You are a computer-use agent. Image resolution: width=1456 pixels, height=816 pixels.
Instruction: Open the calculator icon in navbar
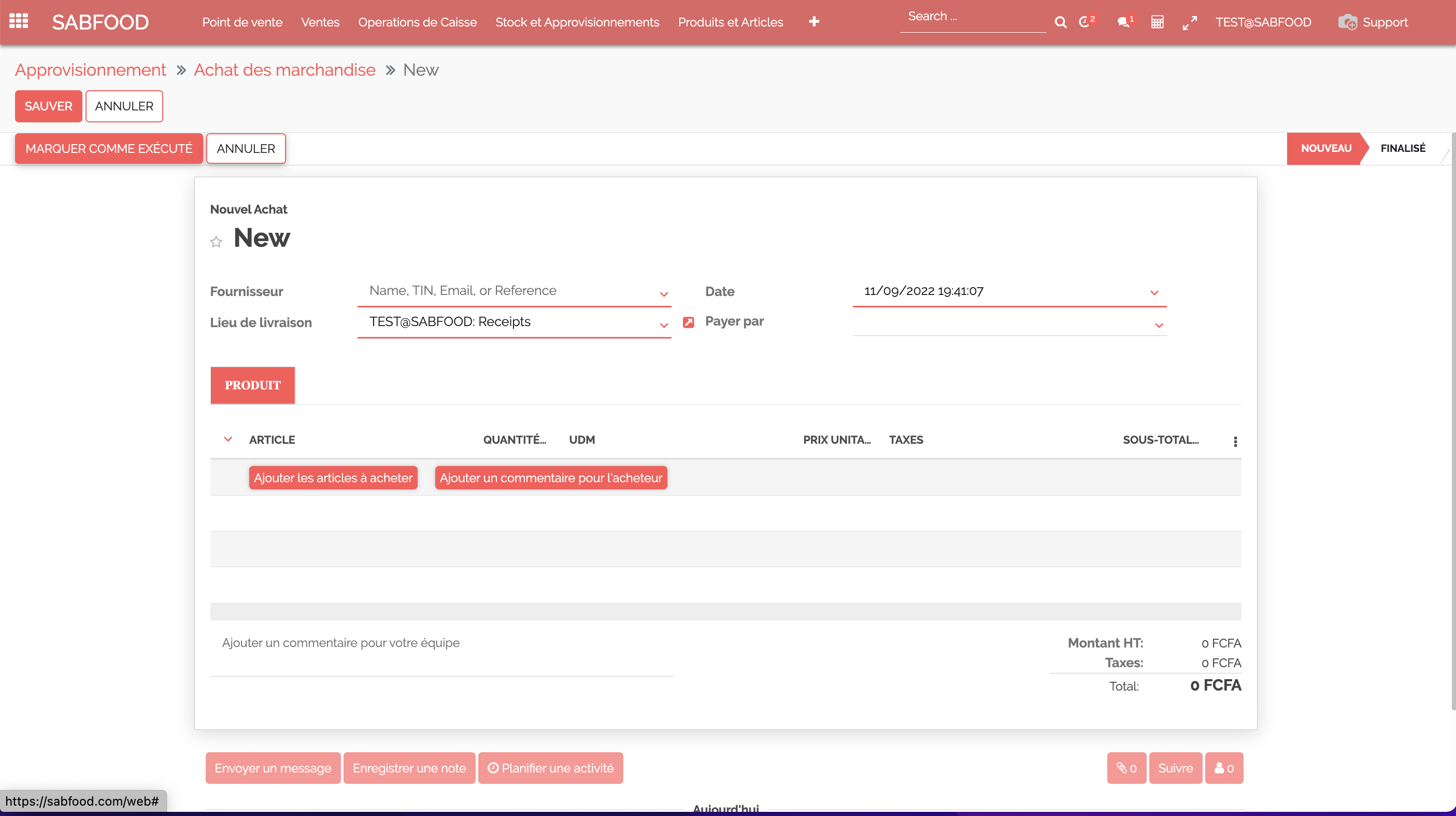click(x=1157, y=22)
